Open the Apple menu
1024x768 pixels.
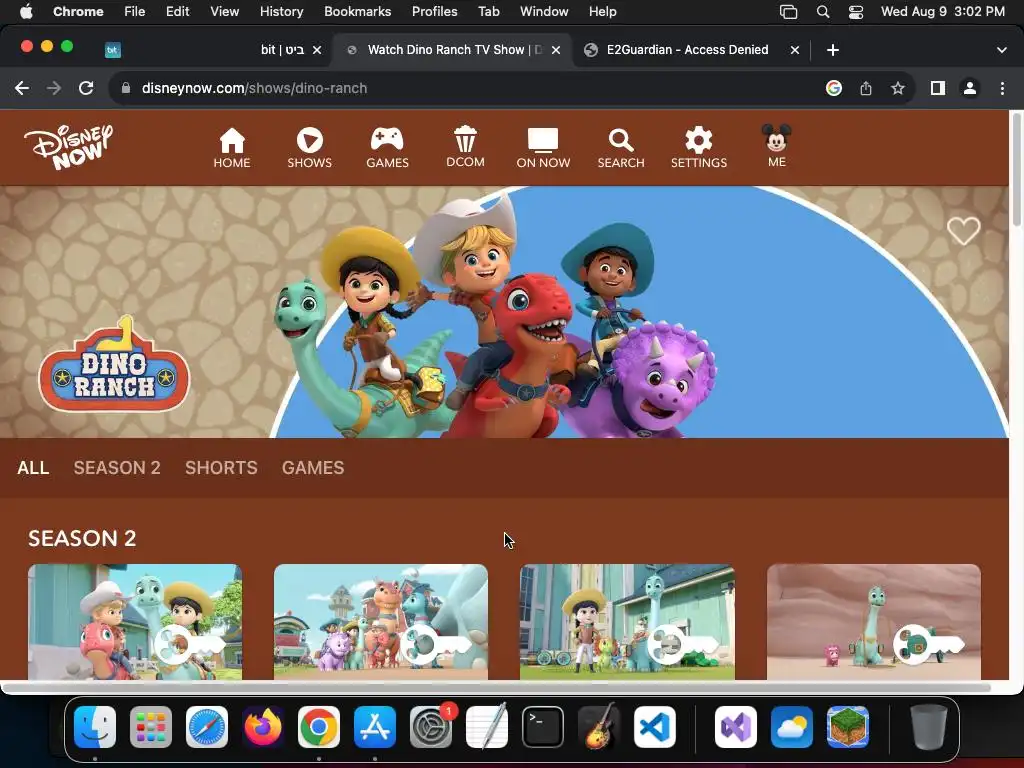click(26, 12)
